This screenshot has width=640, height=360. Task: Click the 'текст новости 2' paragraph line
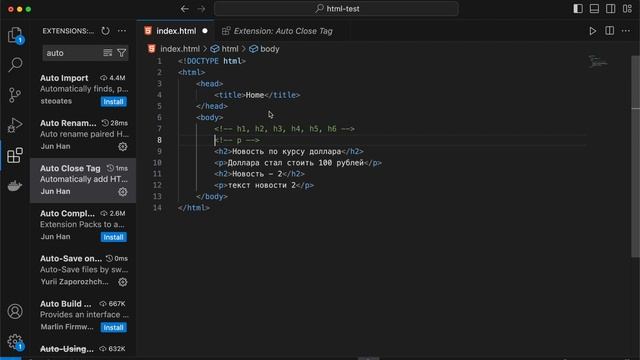[x=264, y=185]
